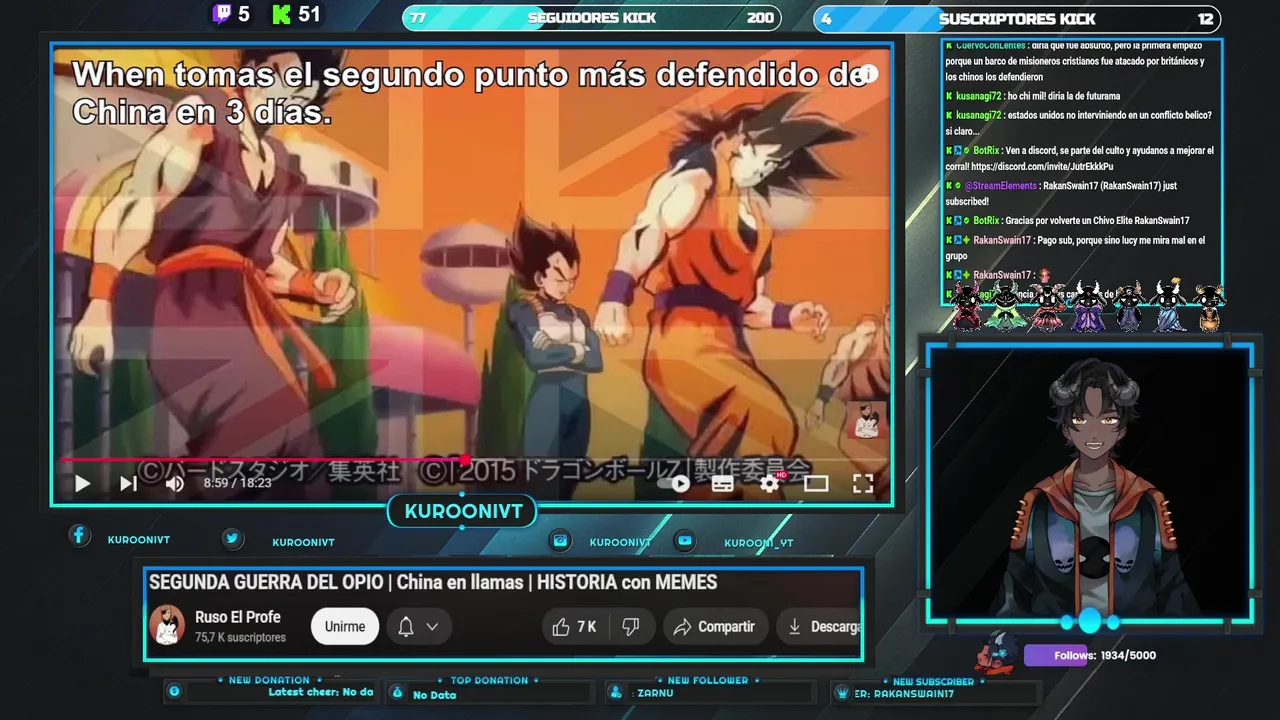The height and width of the screenshot is (720, 1280).
Task: Click the SEGUIDORES KICK goal bar
Action: pyautogui.click(x=592, y=18)
